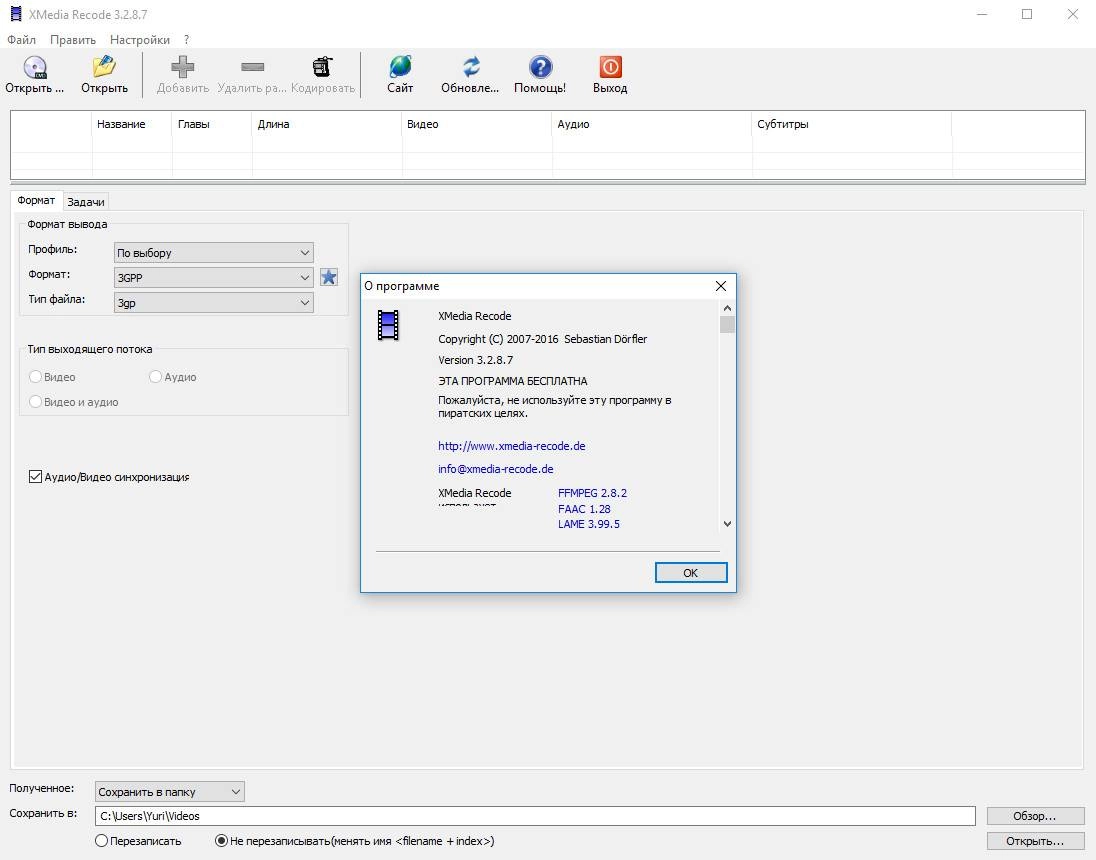Select Не перезаписывать radio button
Viewport: 1096px width, 860px height.
[x=222, y=841]
